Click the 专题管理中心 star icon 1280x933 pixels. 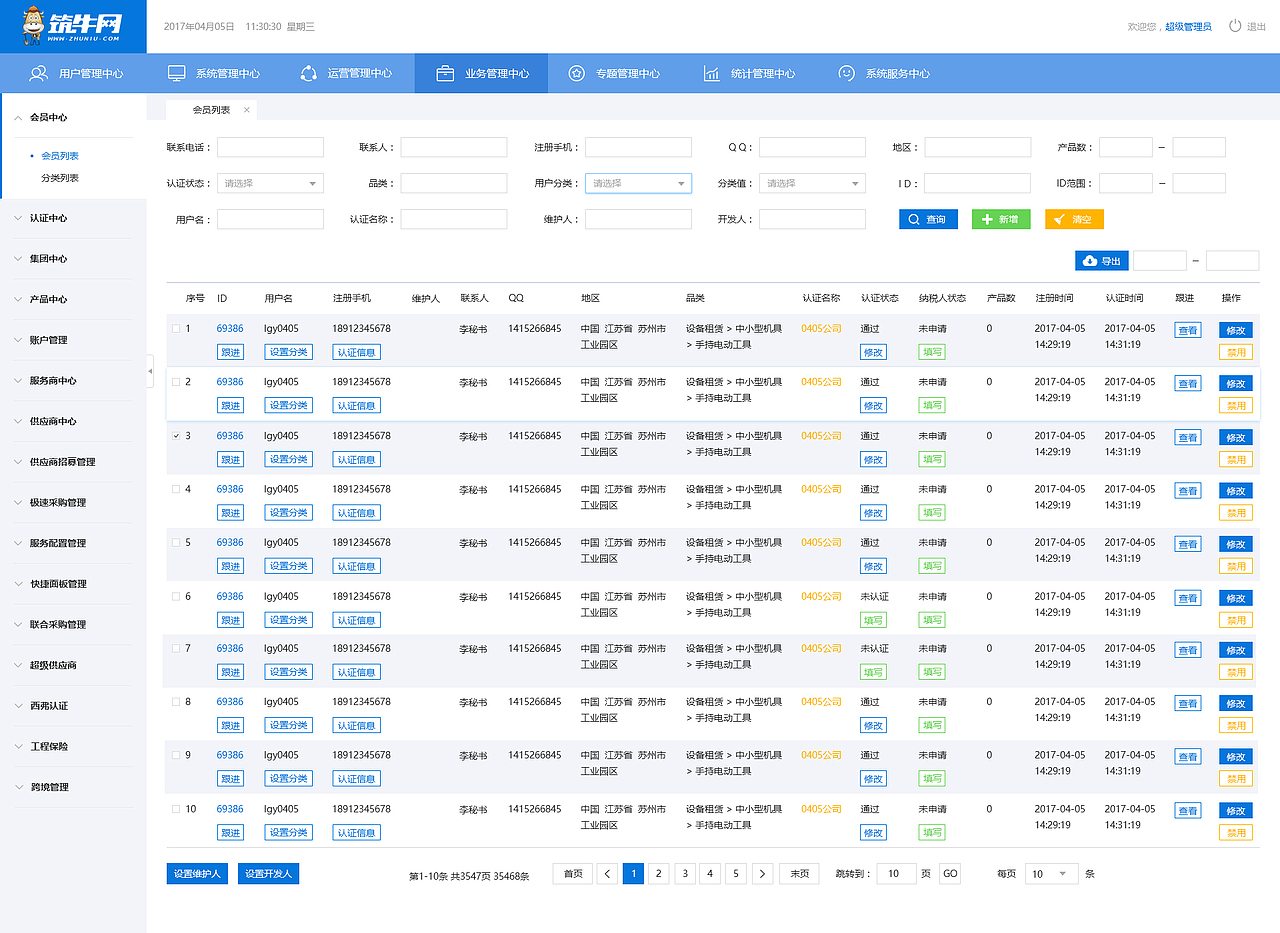click(576, 73)
